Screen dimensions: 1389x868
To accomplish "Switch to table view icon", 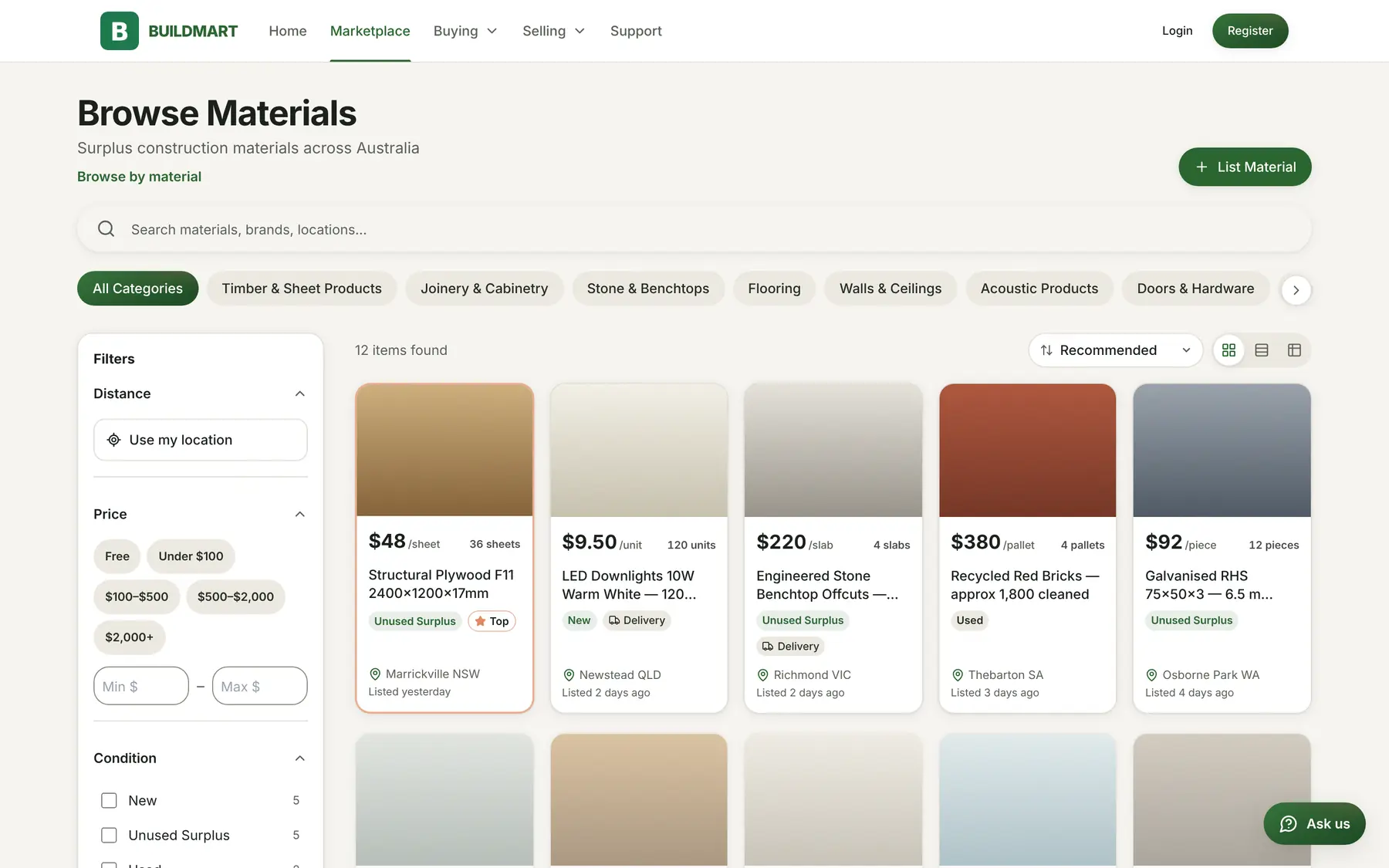I will click(x=1294, y=350).
